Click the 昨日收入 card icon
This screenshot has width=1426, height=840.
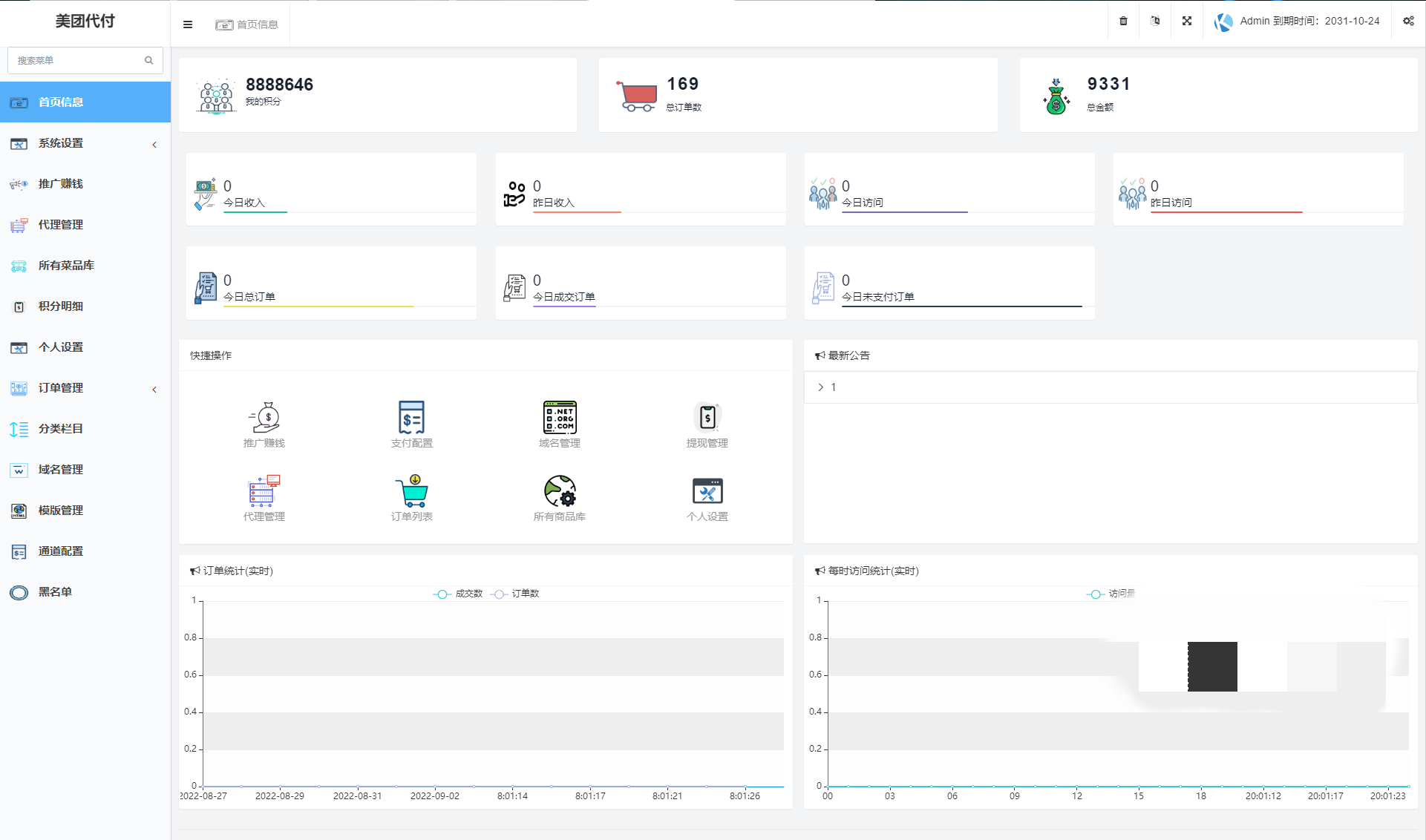click(x=514, y=194)
